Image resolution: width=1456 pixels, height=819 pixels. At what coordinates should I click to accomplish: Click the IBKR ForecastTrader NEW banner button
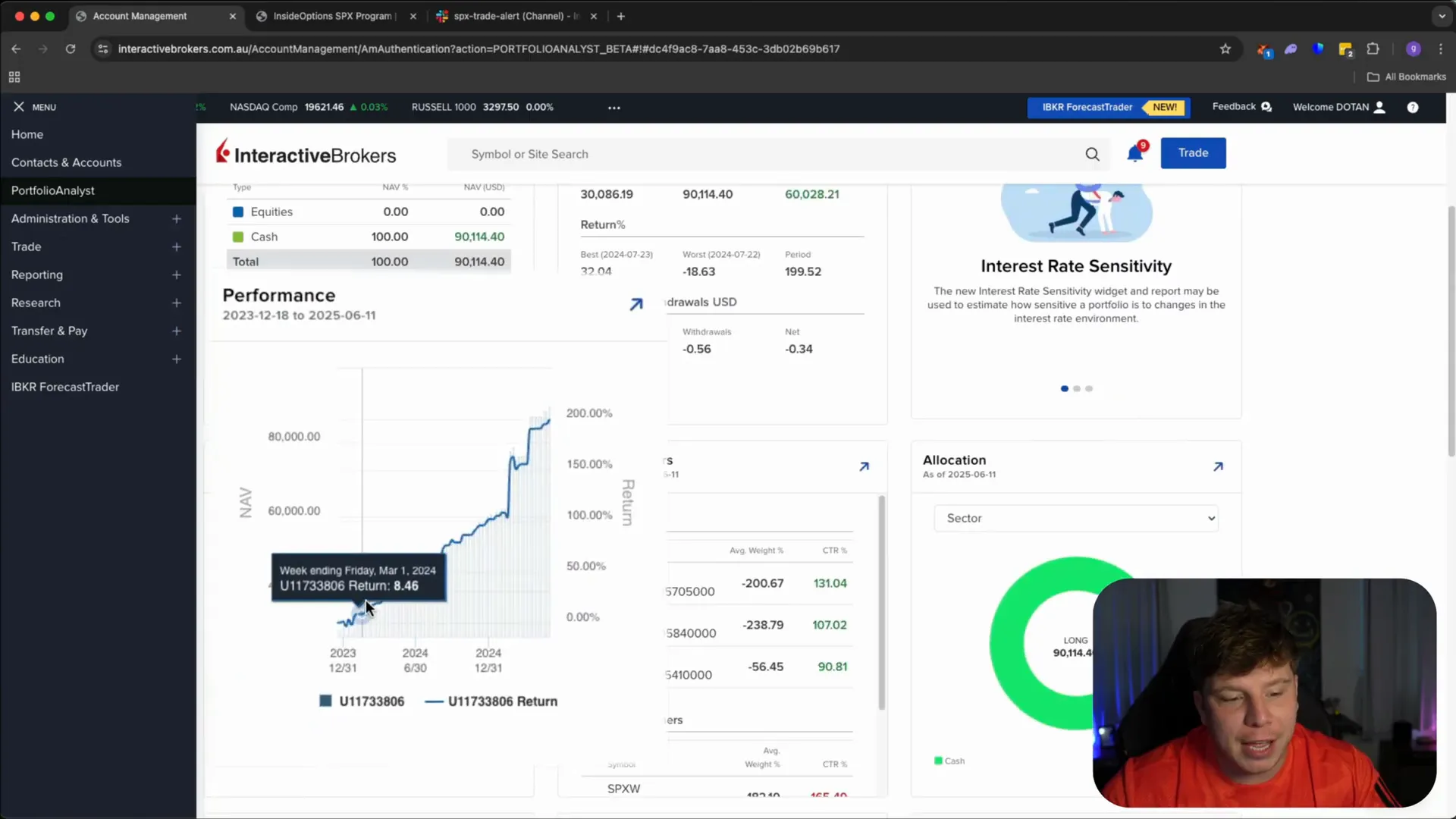[1109, 107]
